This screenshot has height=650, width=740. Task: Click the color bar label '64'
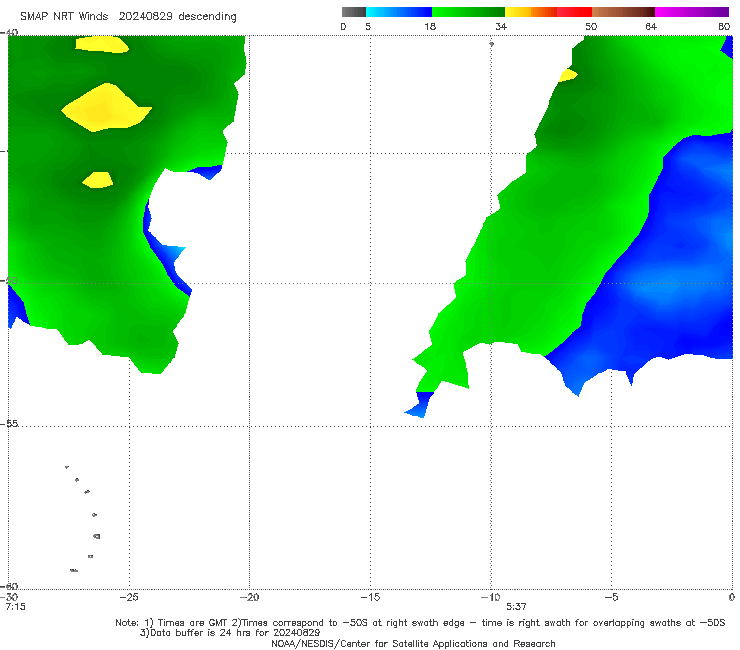(x=651, y=26)
